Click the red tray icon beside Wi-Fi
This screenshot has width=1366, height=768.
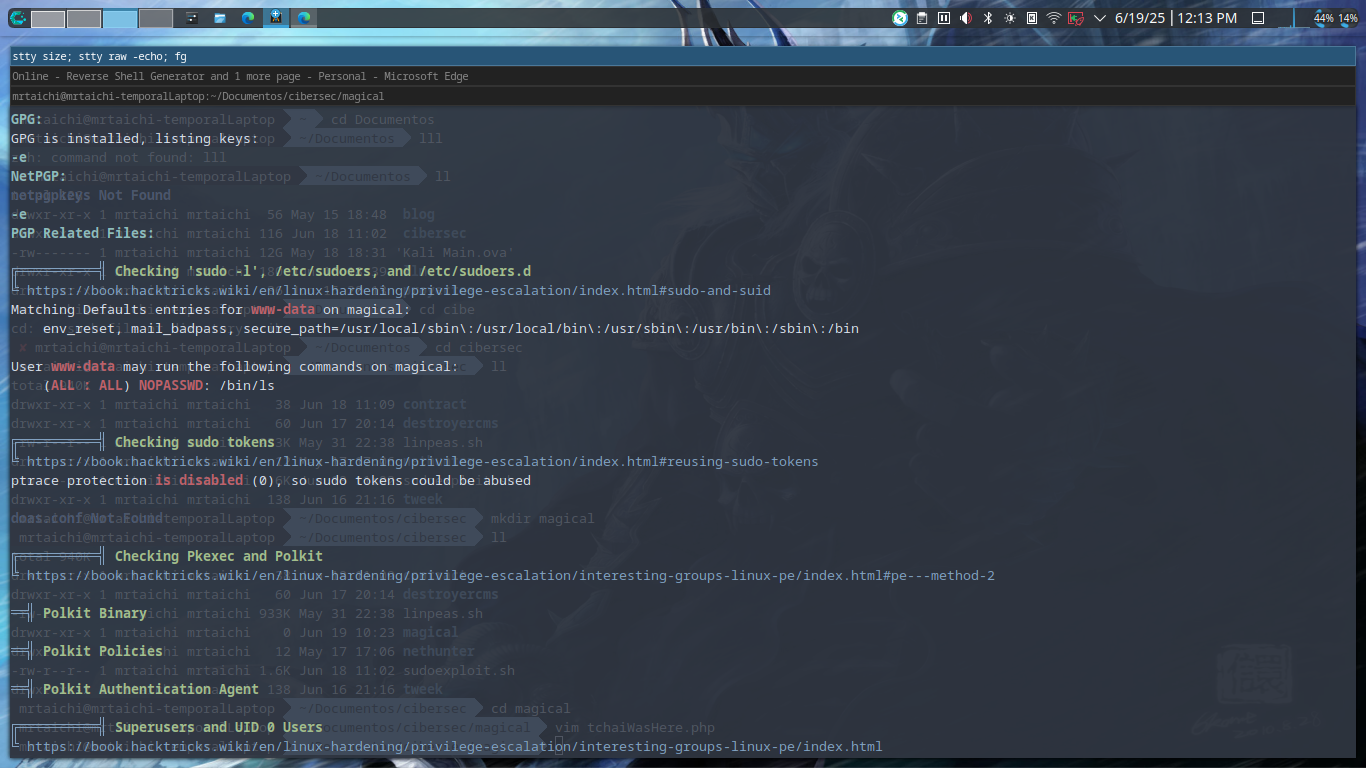tap(1076, 18)
